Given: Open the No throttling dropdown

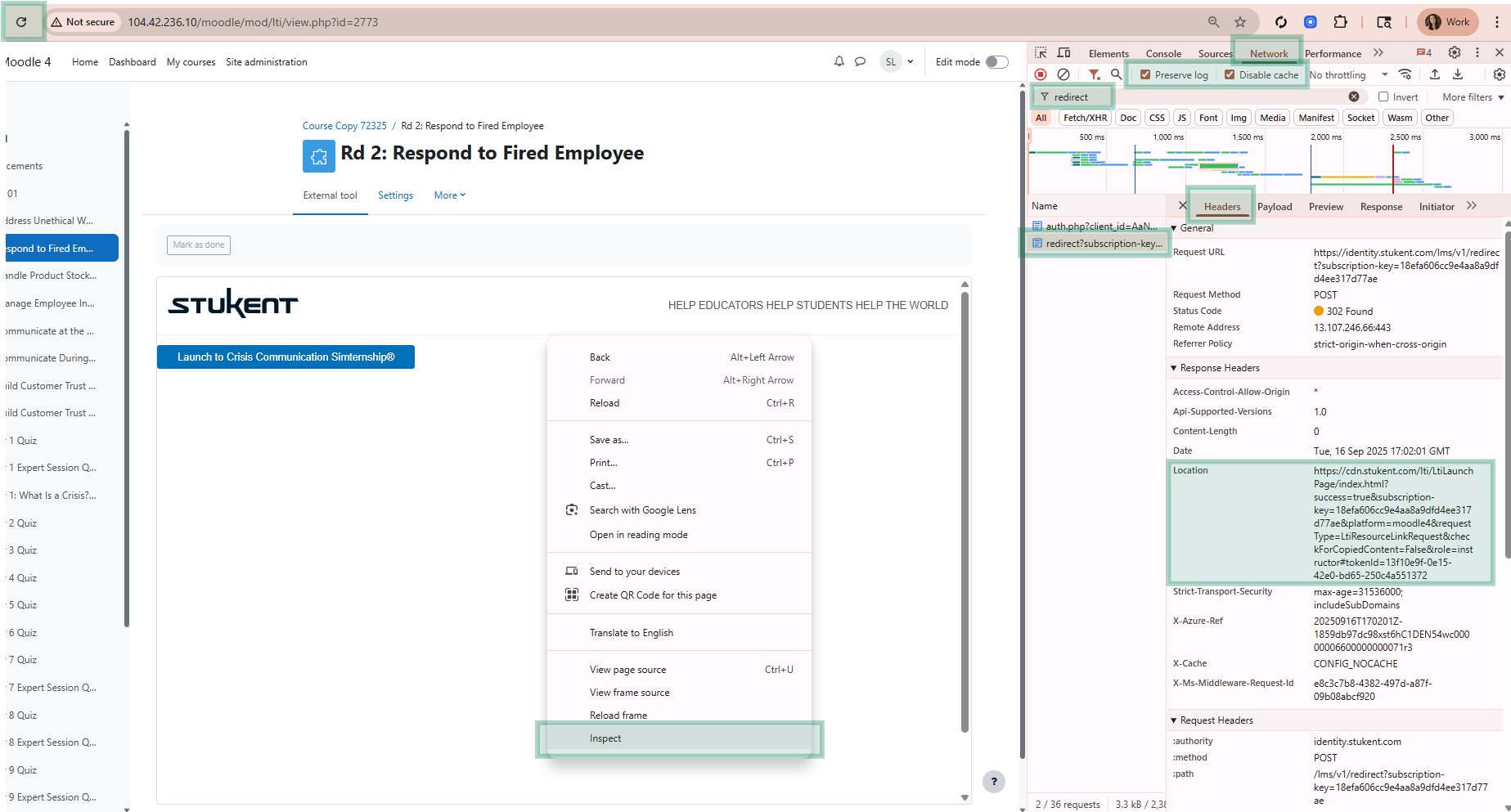Looking at the screenshot, I should pos(1348,75).
